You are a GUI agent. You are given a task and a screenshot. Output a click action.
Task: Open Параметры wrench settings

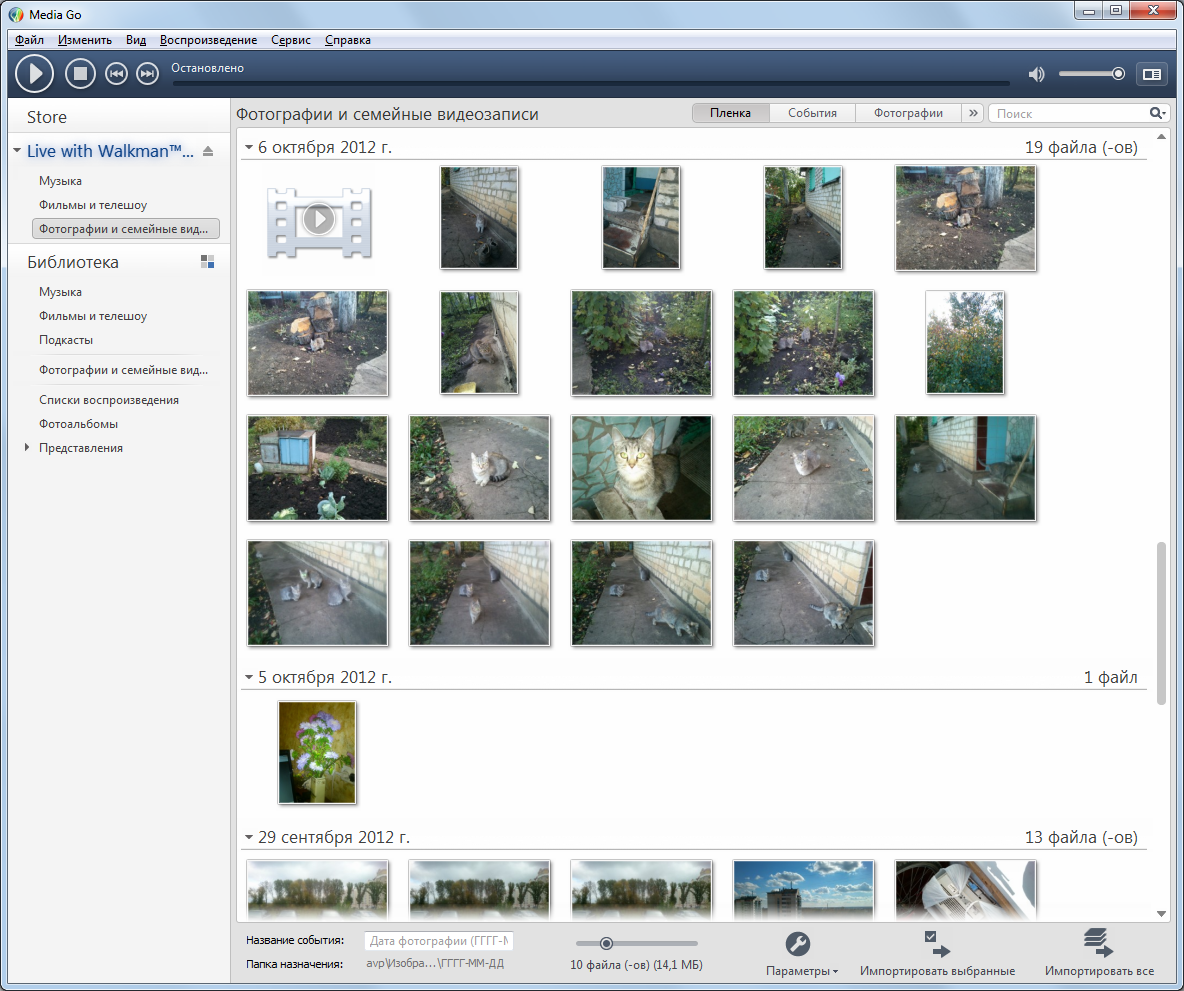798,944
